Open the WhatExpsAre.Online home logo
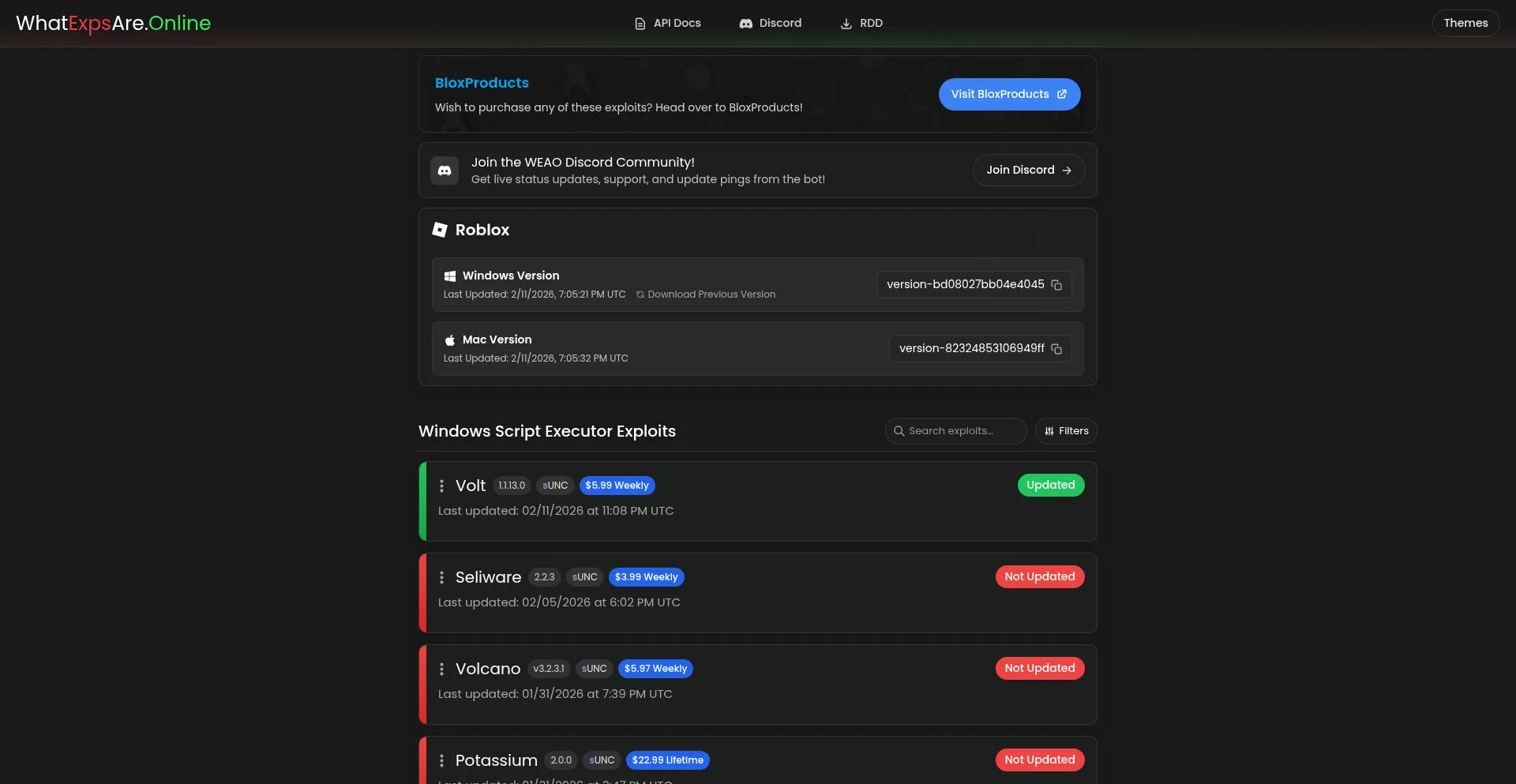Screen dimensions: 1516x784 click(x=114, y=23)
